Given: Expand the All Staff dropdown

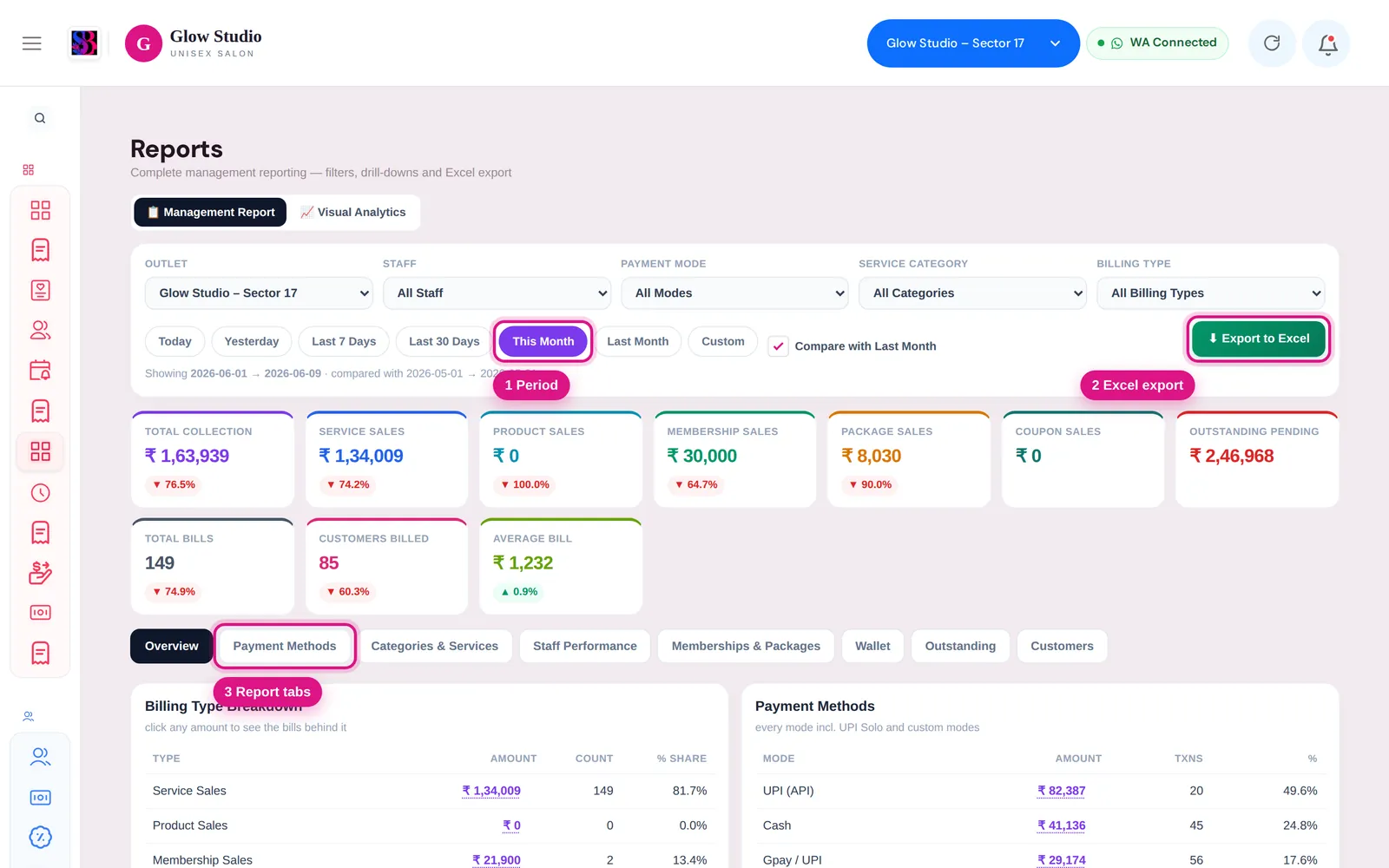Looking at the screenshot, I should click(497, 293).
